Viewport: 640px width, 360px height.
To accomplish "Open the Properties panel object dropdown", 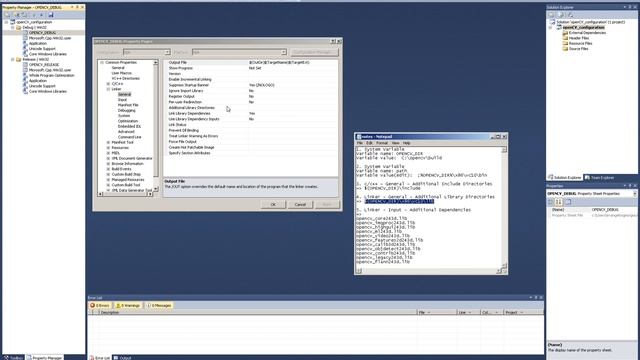I will click(635, 193).
